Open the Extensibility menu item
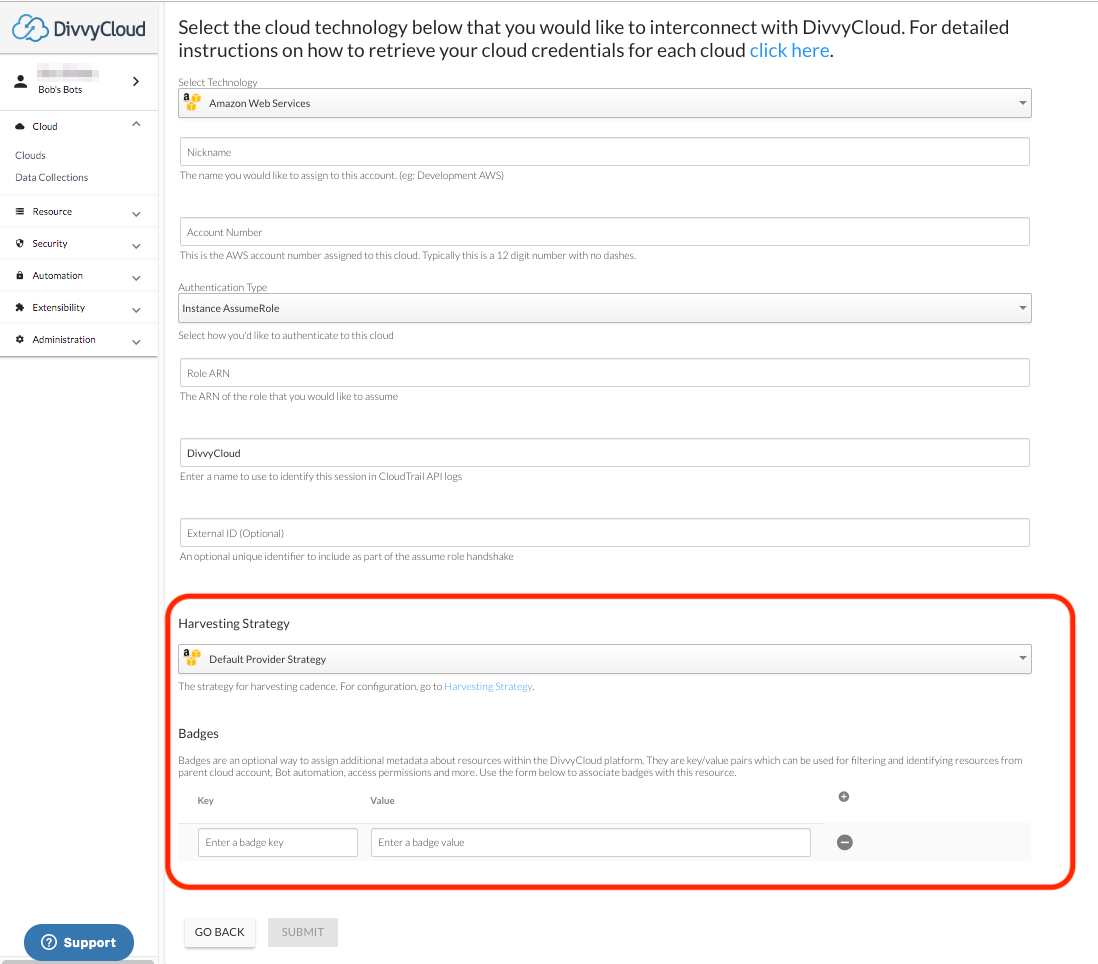This screenshot has width=1098, height=964. [59, 308]
